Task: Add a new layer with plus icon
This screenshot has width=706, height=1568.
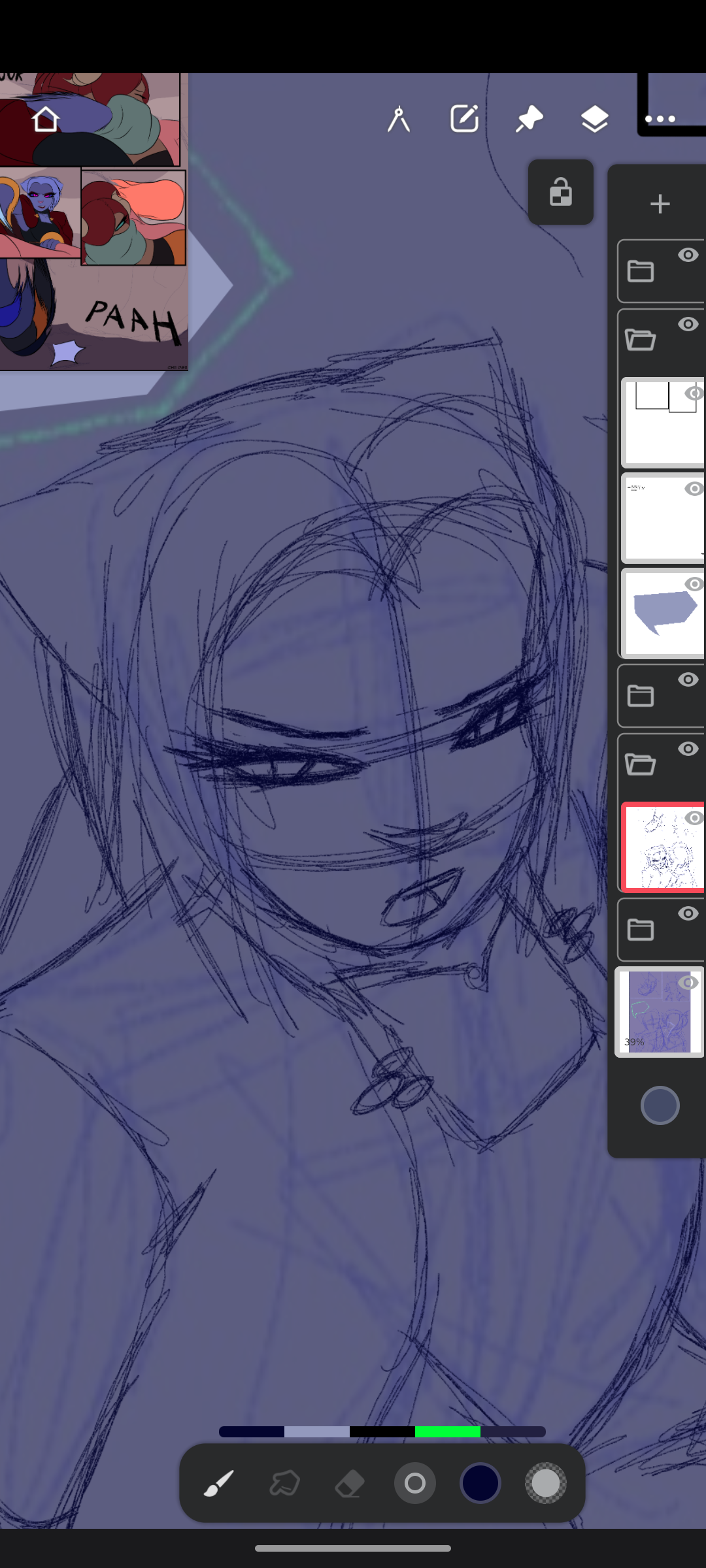Action: (660, 204)
